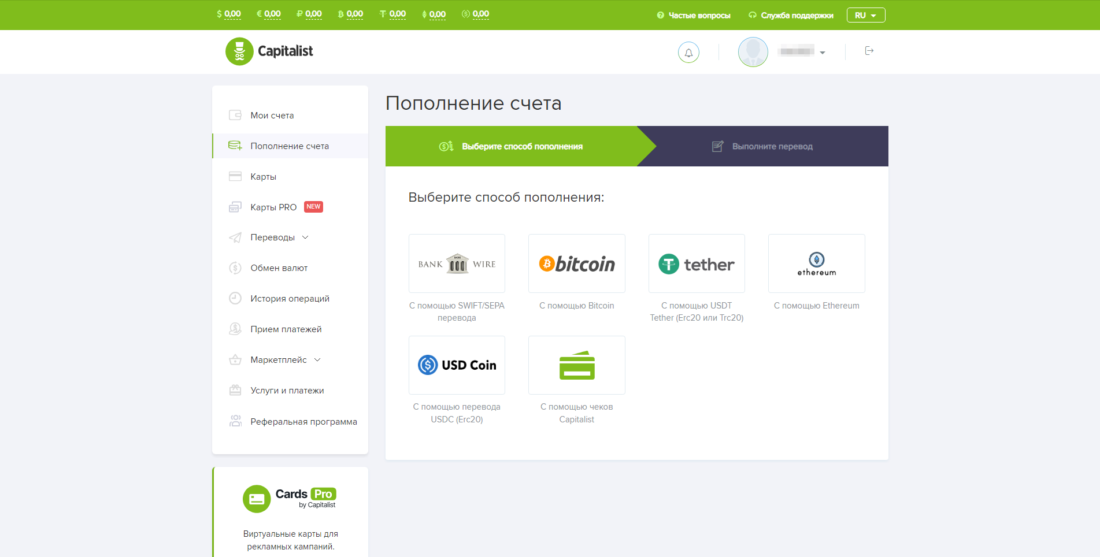
Task: Click the Выполните перевод step tab
Action: [x=771, y=146]
